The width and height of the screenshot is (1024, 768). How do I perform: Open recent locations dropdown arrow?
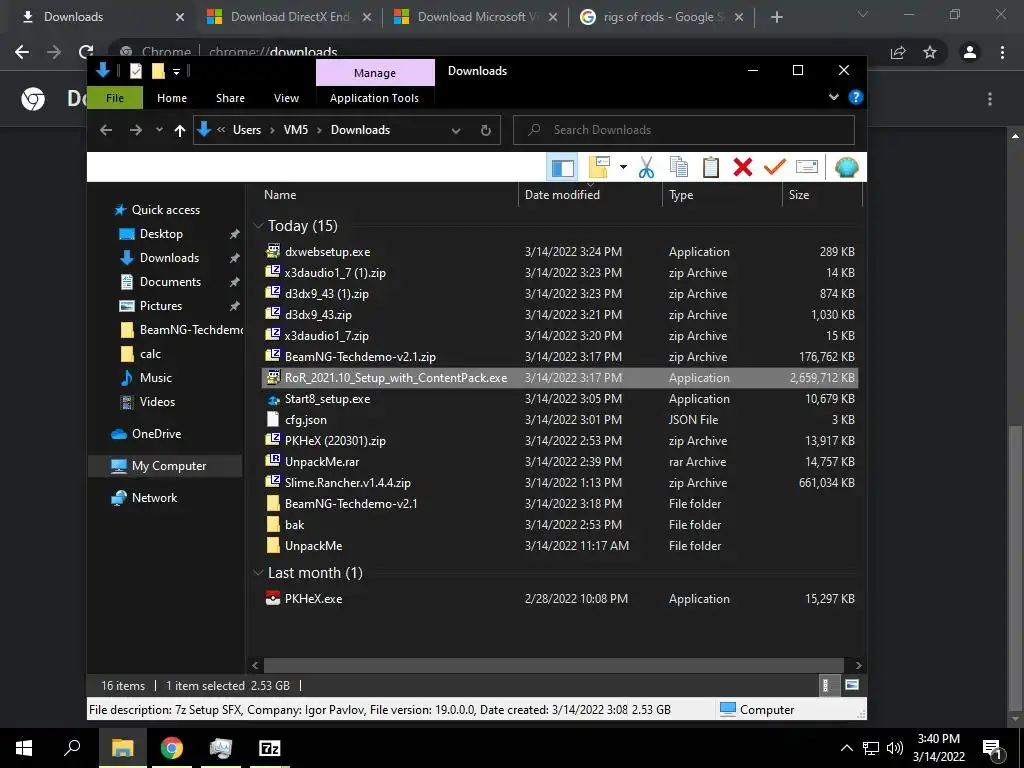coord(159,130)
